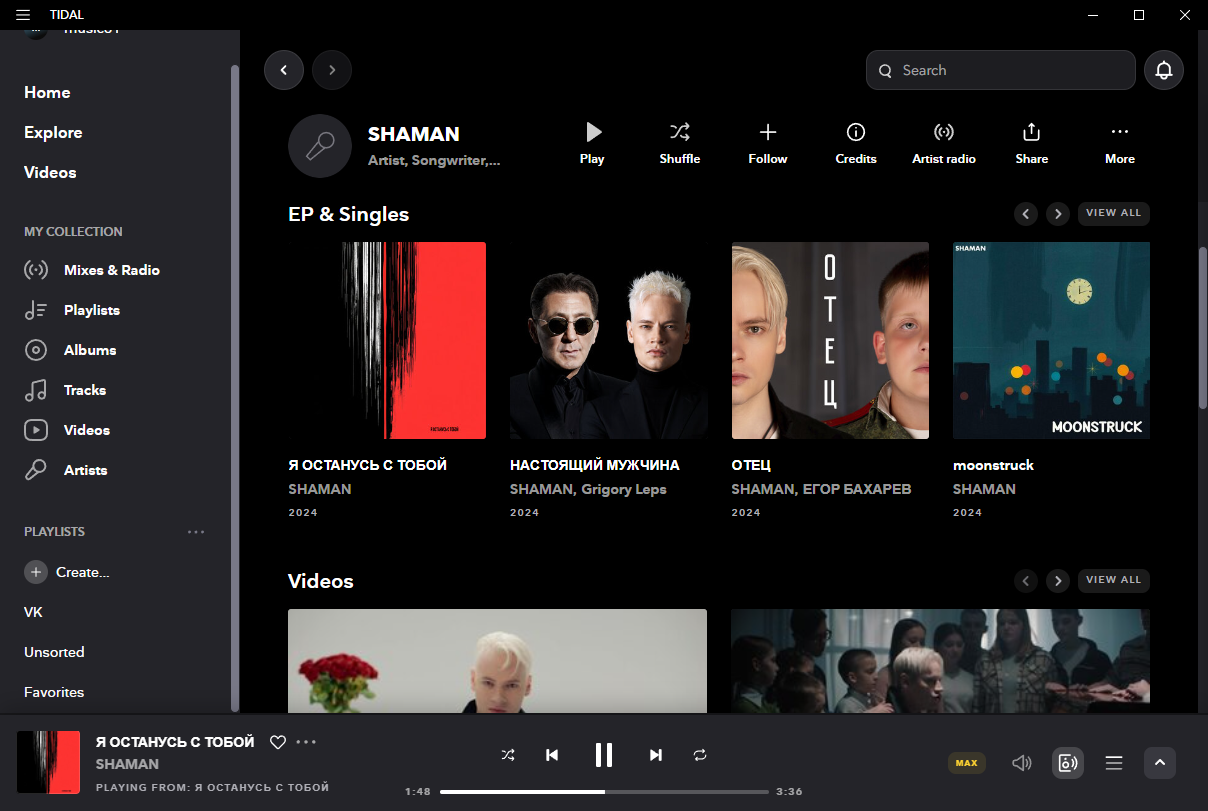Open the VK playlist
The image size is (1208, 811).
point(33,612)
